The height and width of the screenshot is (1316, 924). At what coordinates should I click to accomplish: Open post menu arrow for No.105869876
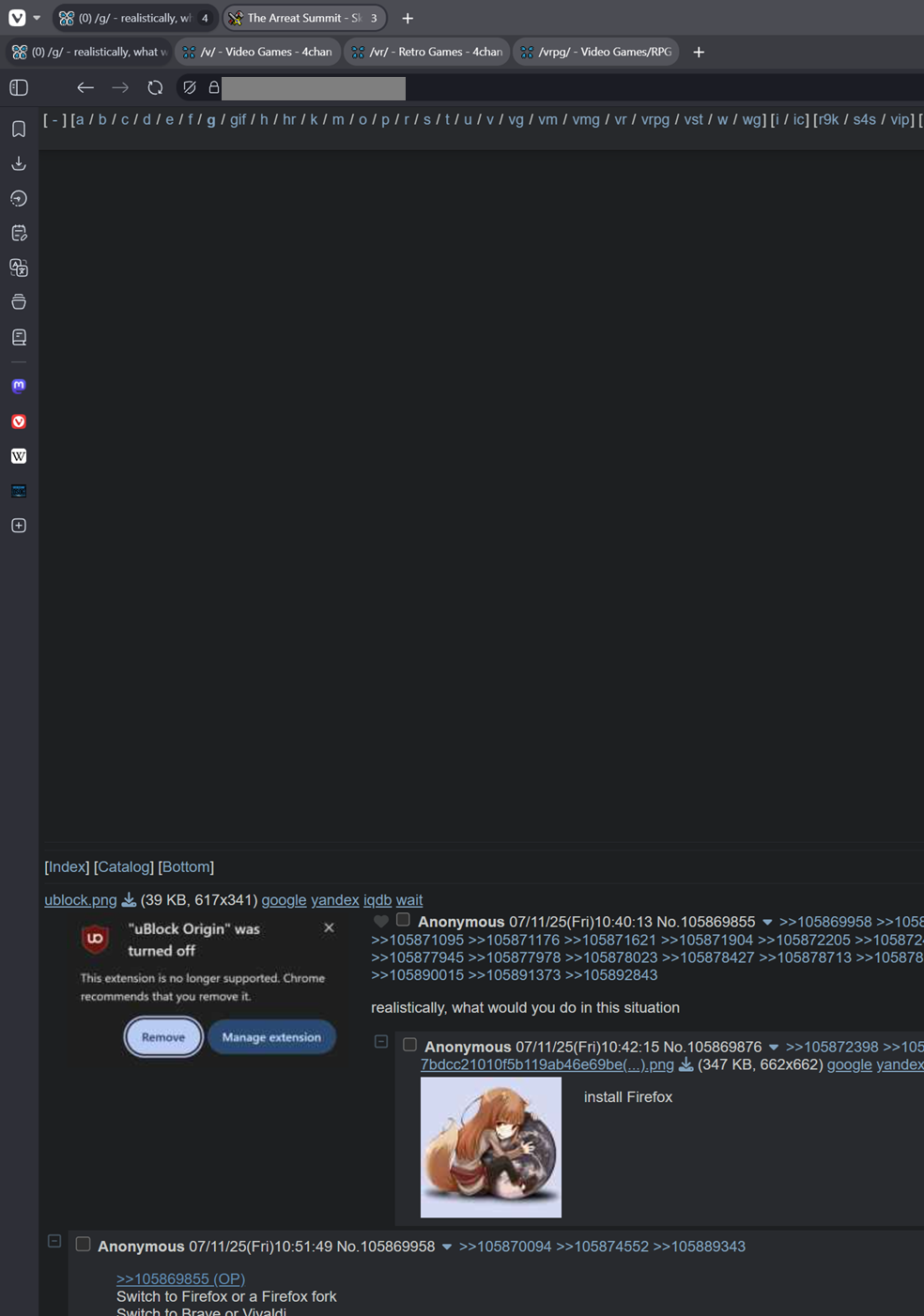coord(774,1048)
